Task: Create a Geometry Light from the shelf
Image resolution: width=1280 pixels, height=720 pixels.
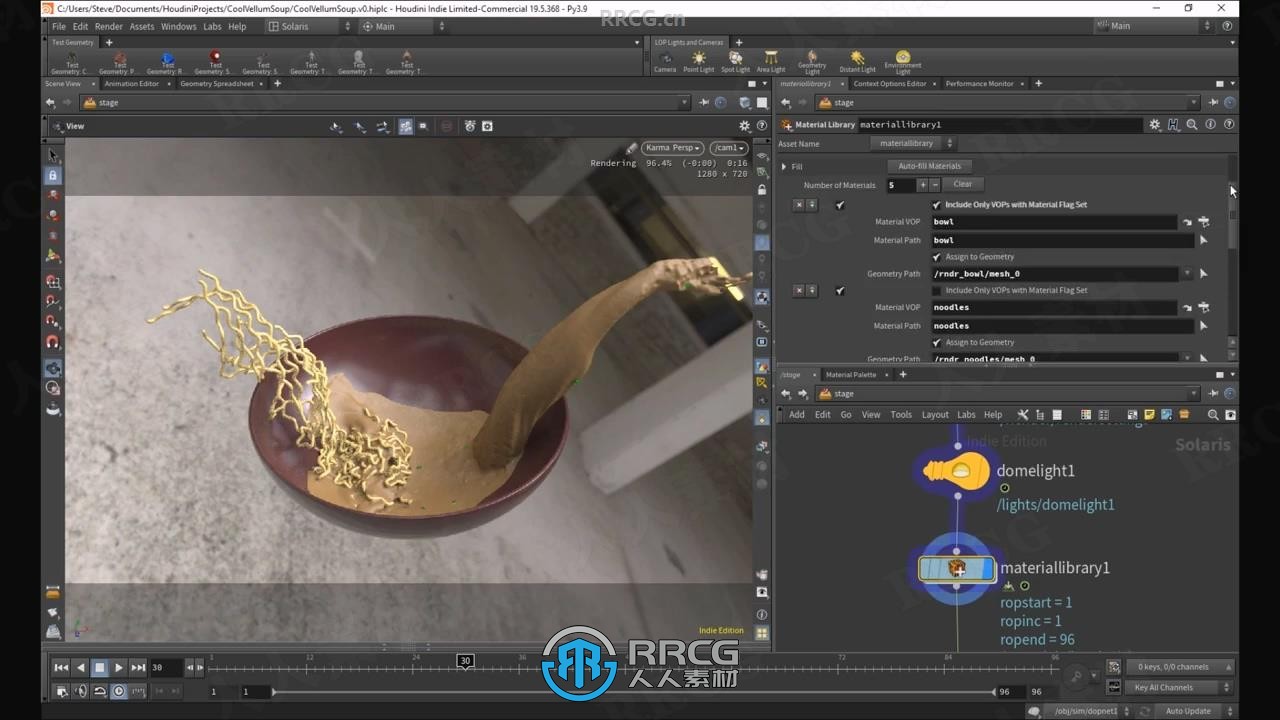Action: point(812,62)
